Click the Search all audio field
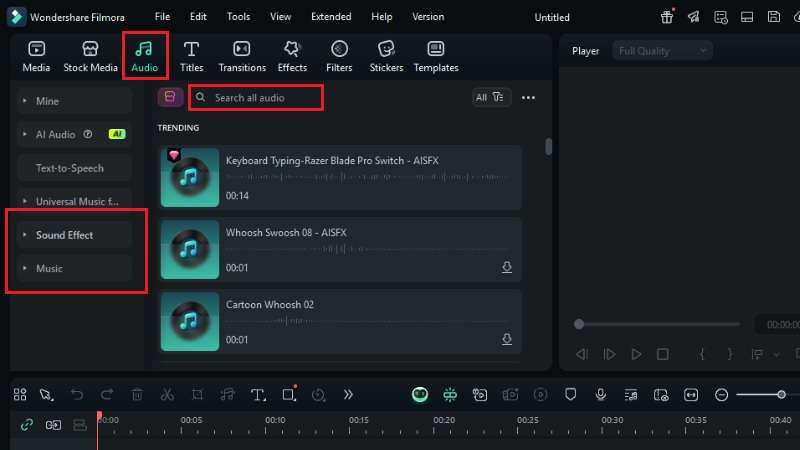The image size is (800, 450). (x=256, y=97)
